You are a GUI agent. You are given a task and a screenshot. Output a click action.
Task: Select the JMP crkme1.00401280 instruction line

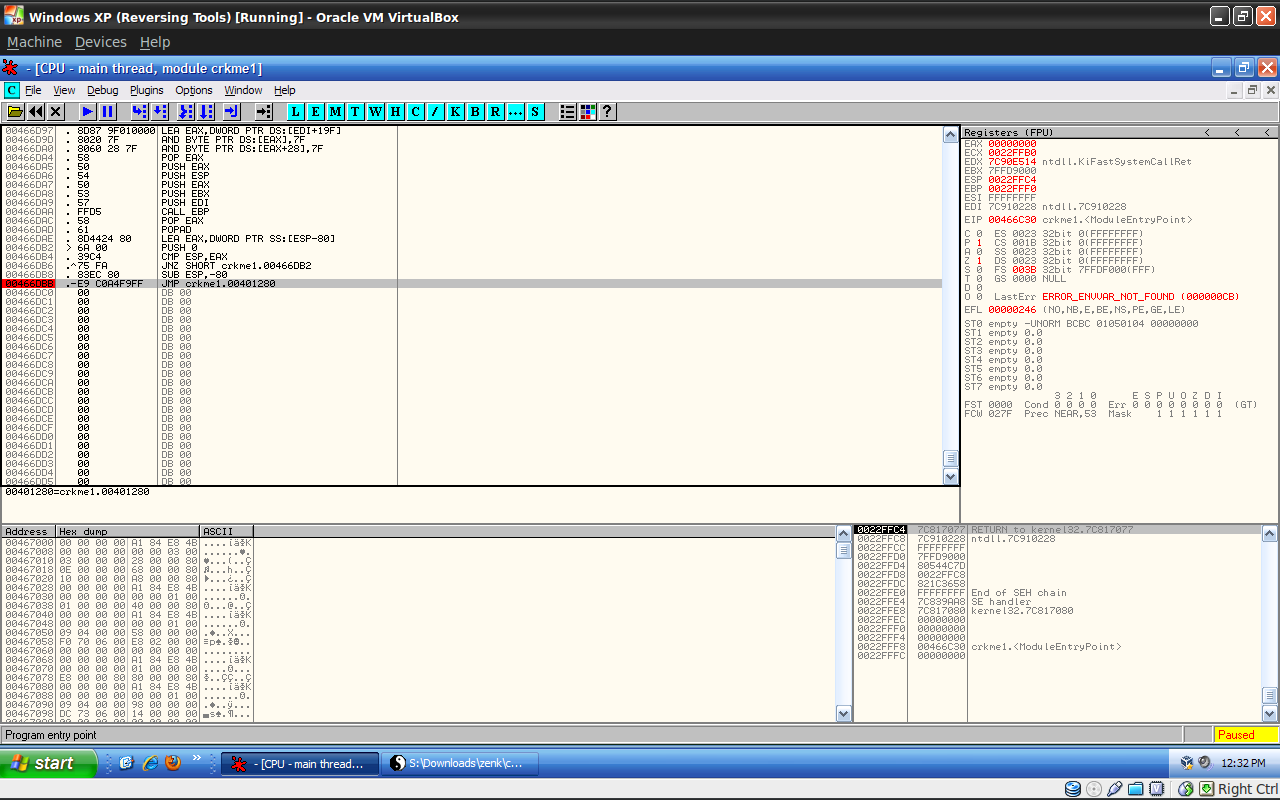pos(471,284)
